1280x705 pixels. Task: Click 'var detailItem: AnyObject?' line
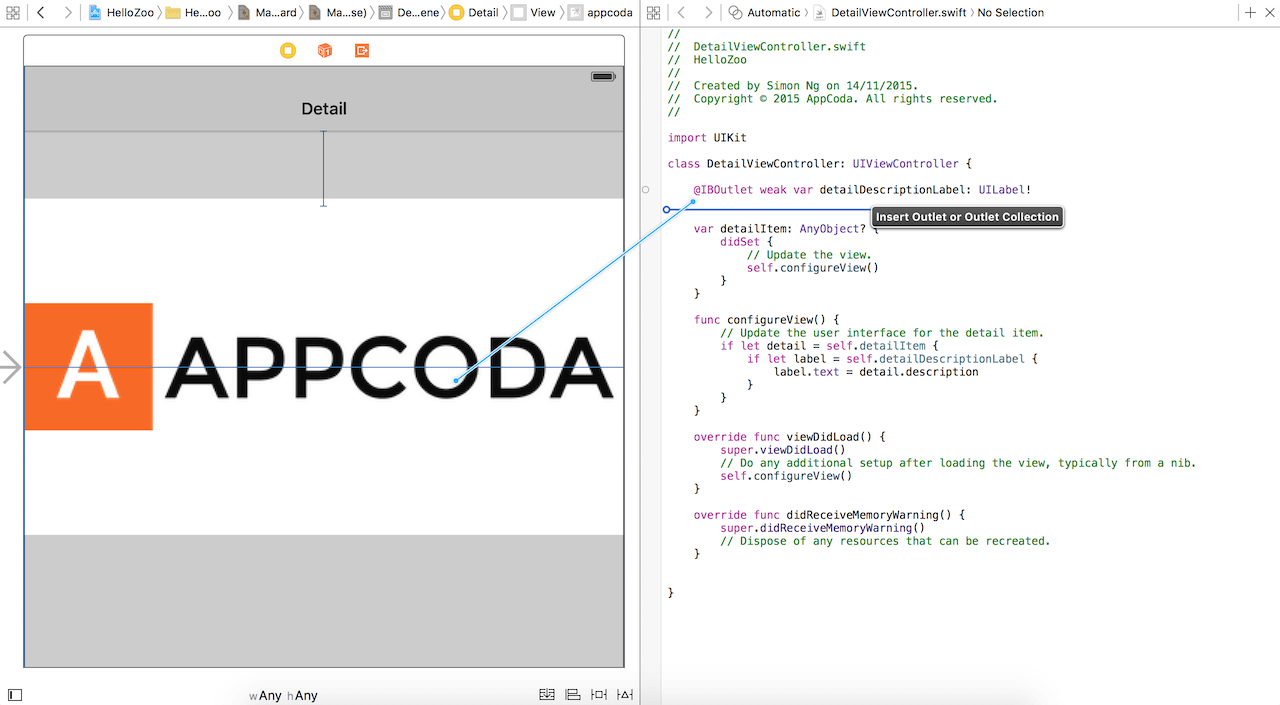(x=786, y=229)
